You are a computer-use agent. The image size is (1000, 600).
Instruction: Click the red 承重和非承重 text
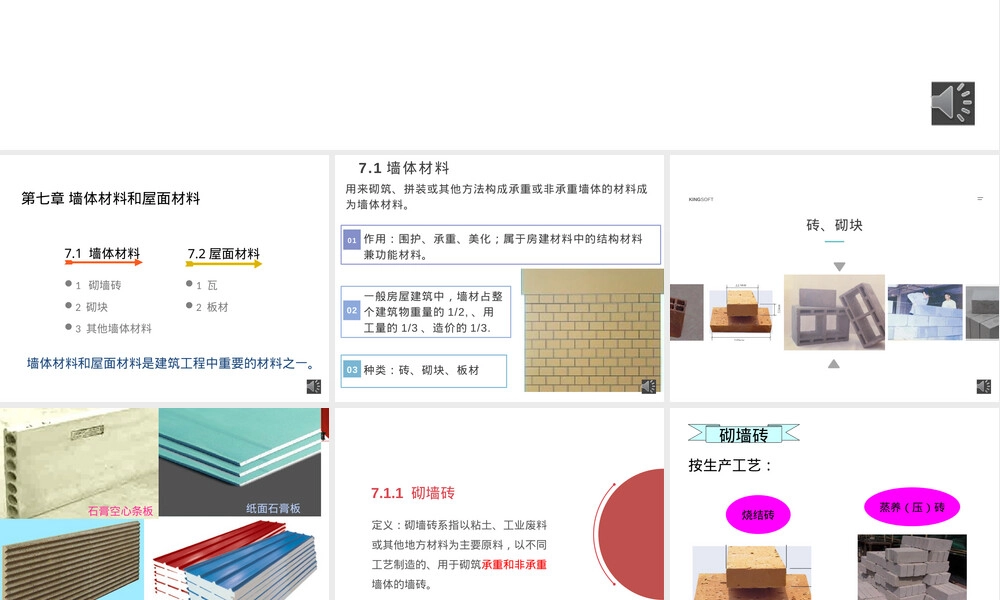coord(514,564)
